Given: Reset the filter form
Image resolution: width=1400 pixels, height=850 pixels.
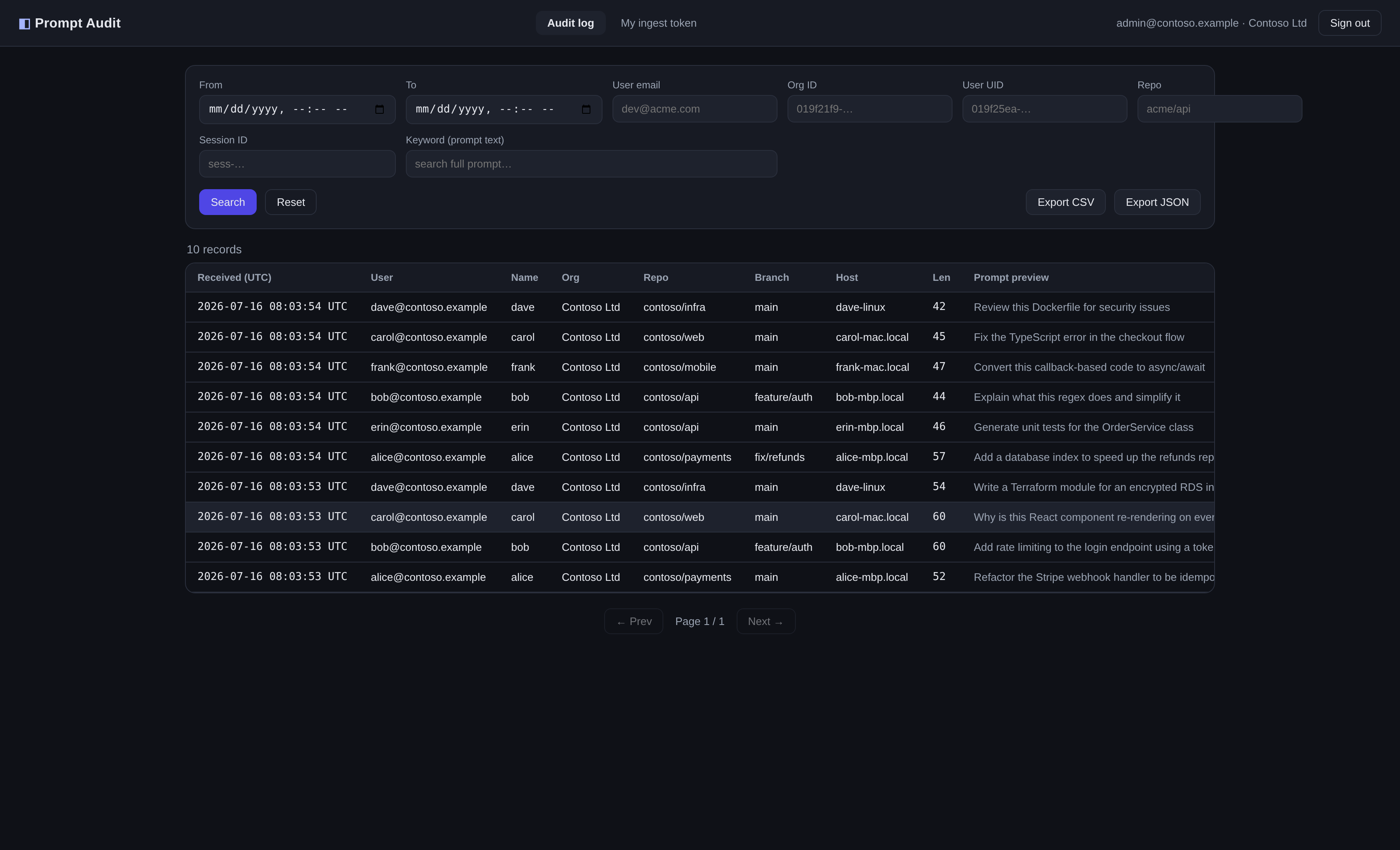Looking at the screenshot, I should (291, 202).
